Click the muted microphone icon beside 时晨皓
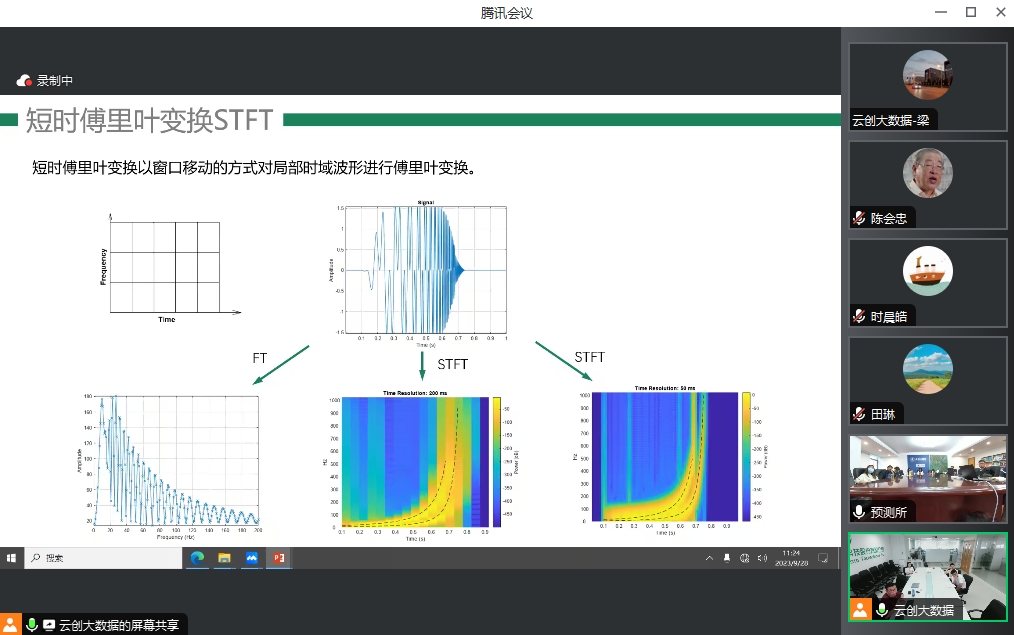1014x635 pixels. pos(859,316)
